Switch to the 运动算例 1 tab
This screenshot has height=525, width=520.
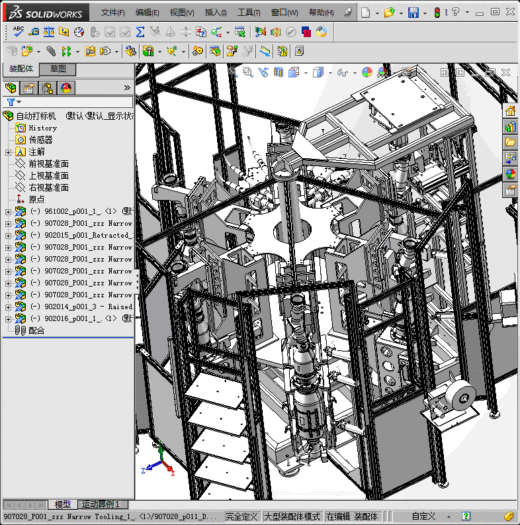click(101, 504)
